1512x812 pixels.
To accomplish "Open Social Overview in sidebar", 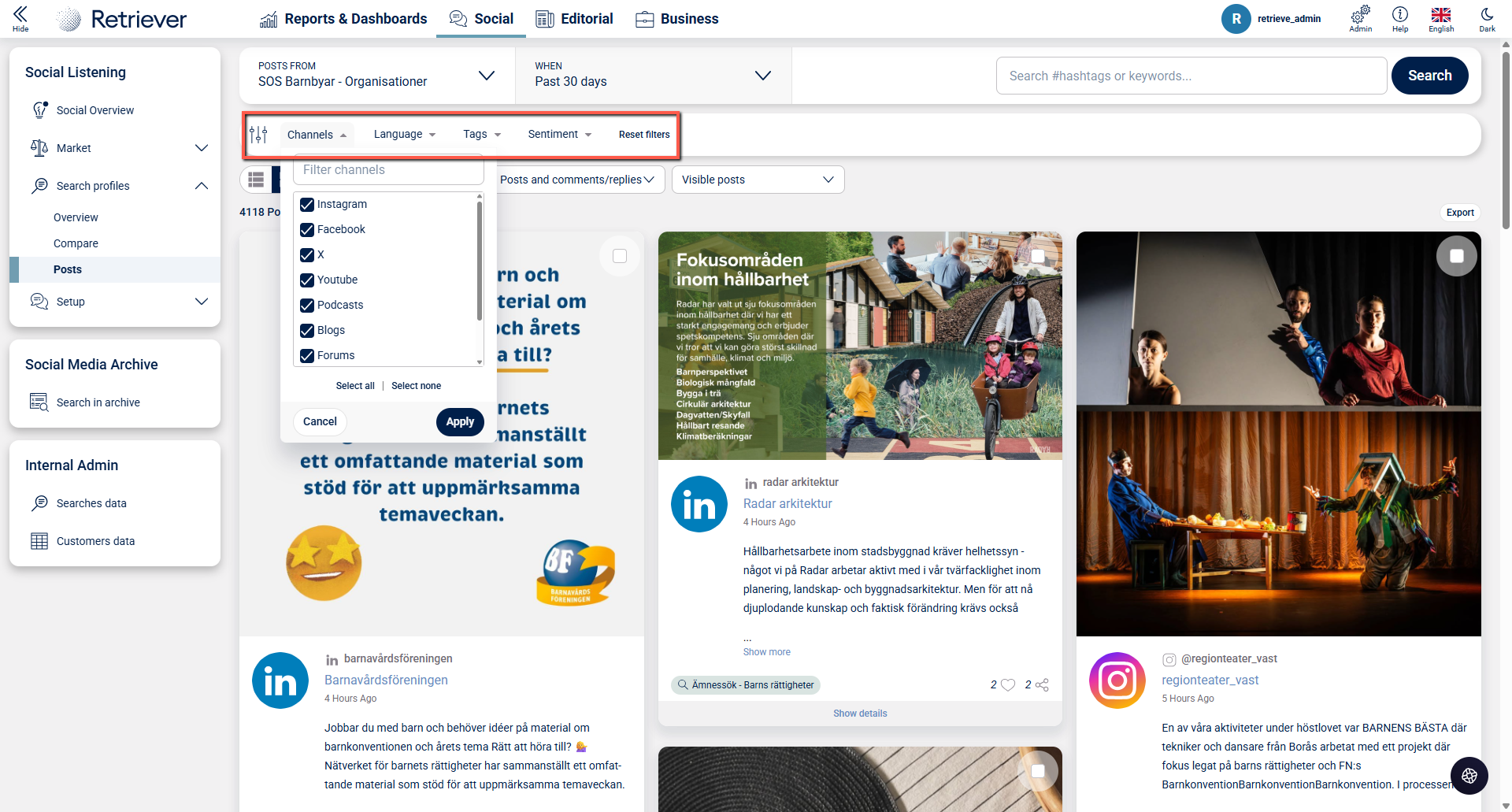I will [x=95, y=110].
